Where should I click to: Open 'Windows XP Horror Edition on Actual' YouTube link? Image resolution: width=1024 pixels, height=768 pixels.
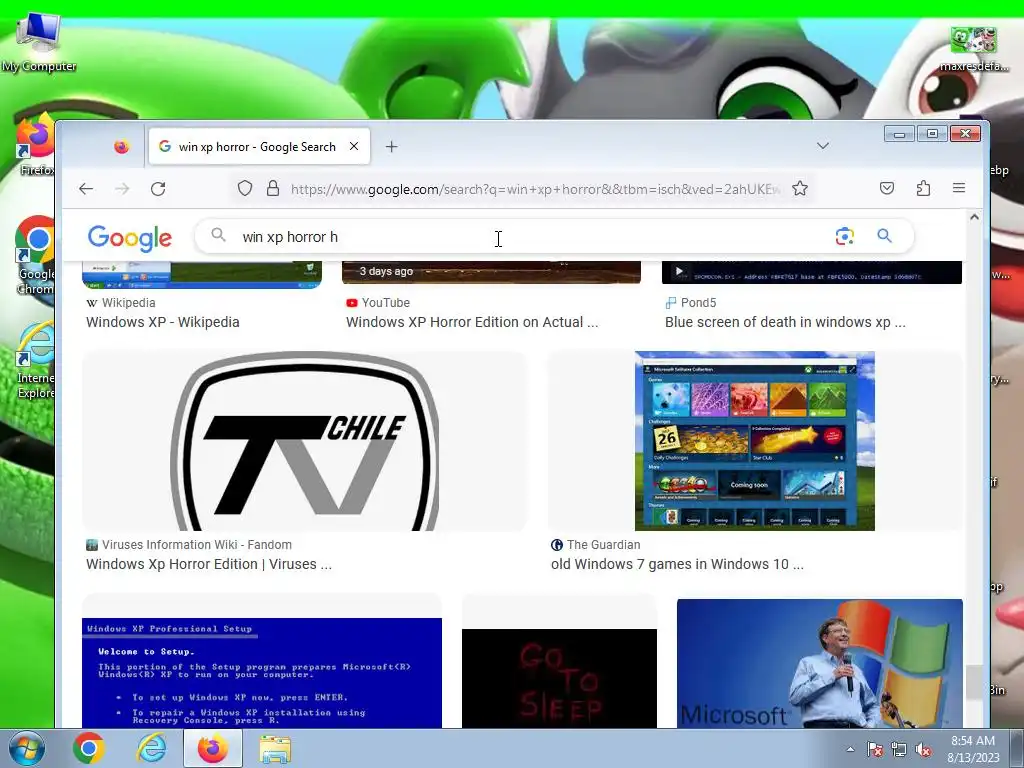[472, 322]
